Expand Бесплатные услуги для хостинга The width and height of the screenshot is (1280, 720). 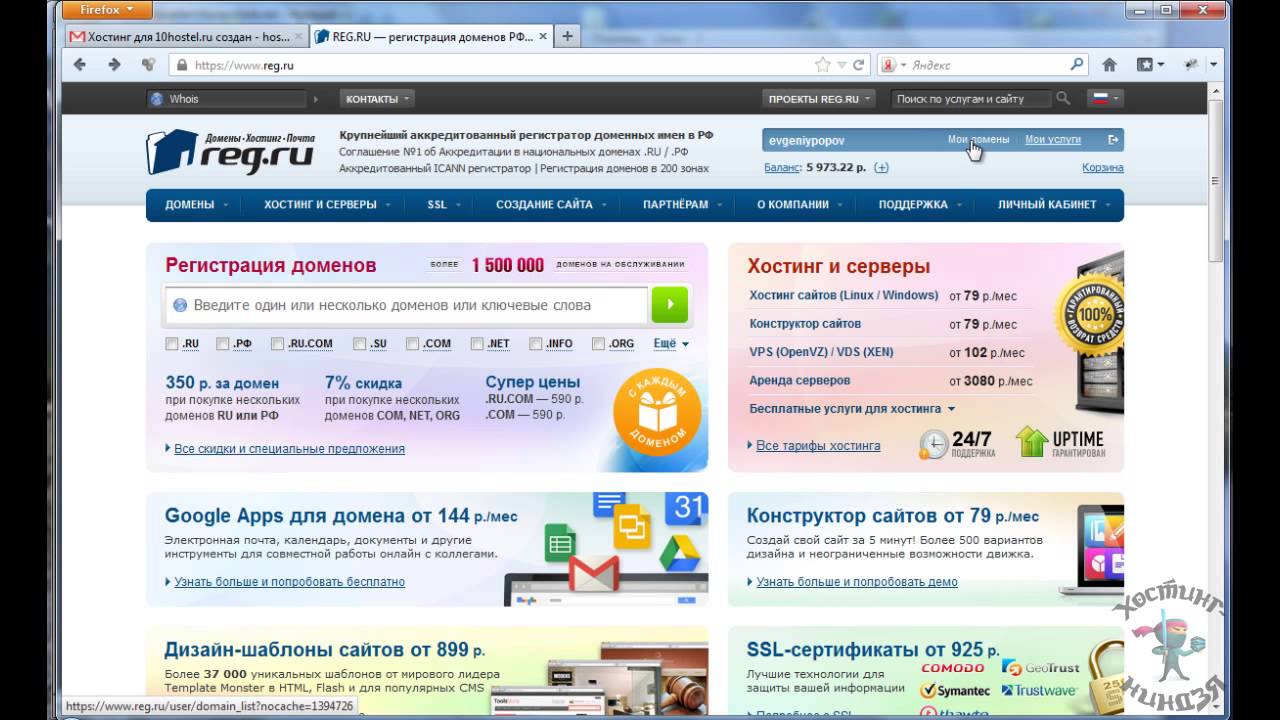[852, 408]
